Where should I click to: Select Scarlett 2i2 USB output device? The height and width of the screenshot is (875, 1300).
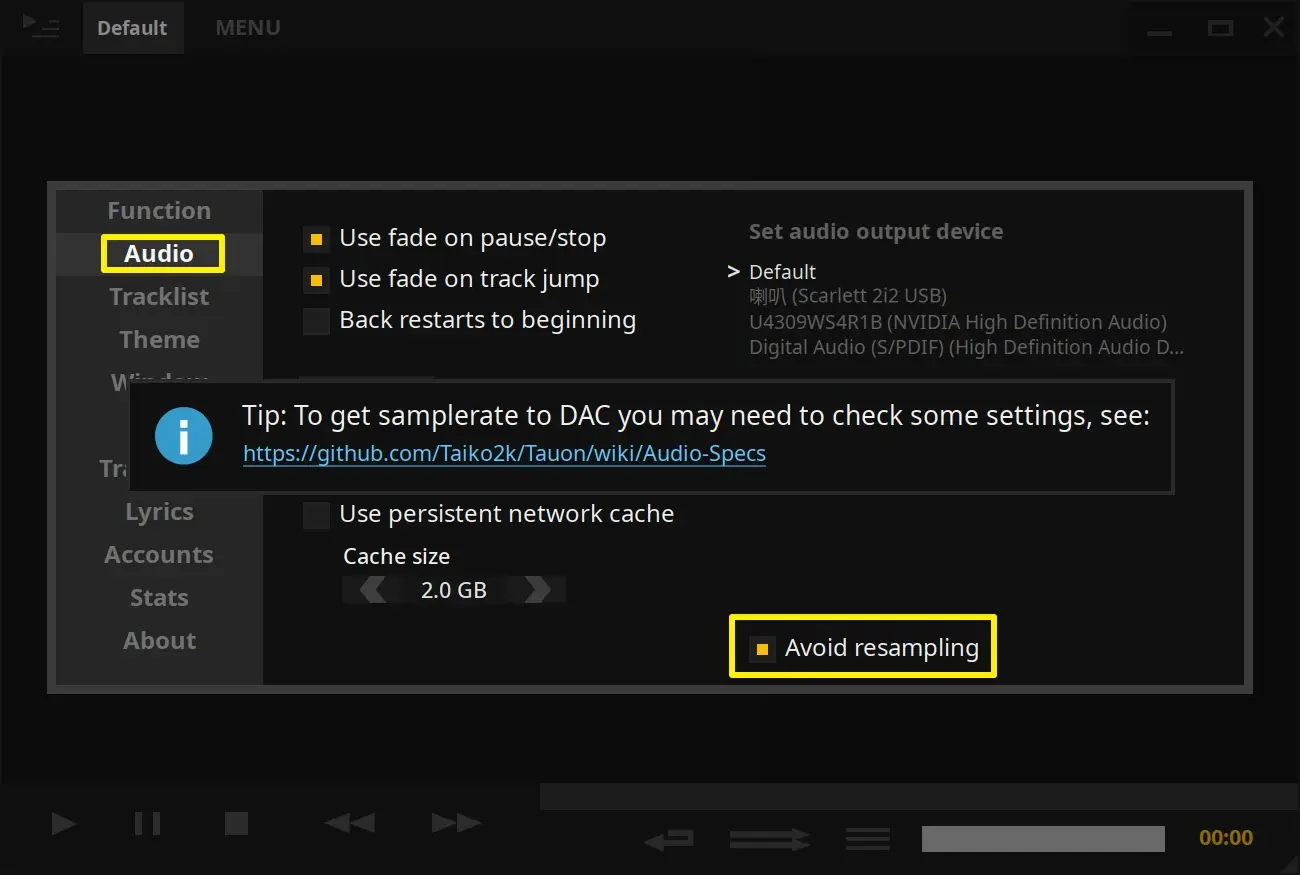[x=848, y=296]
